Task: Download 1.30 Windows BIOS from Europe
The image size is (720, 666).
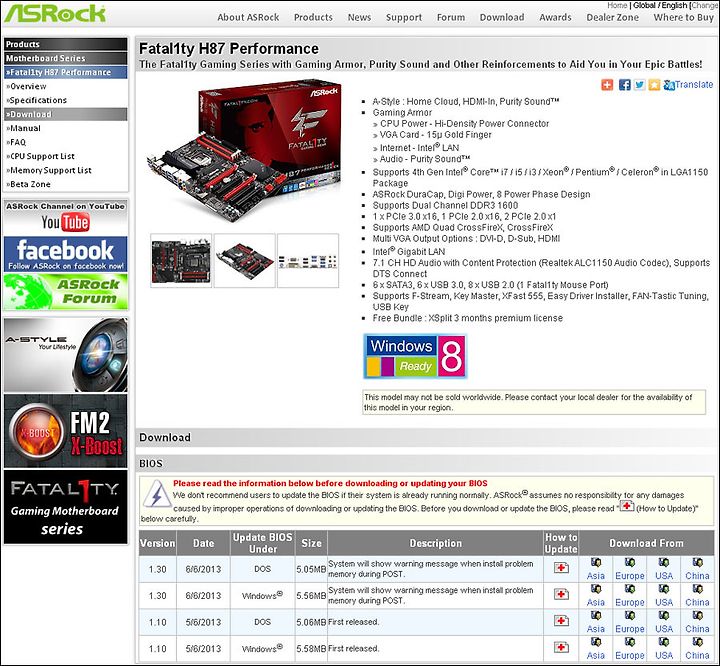Action: pos(630,596)
